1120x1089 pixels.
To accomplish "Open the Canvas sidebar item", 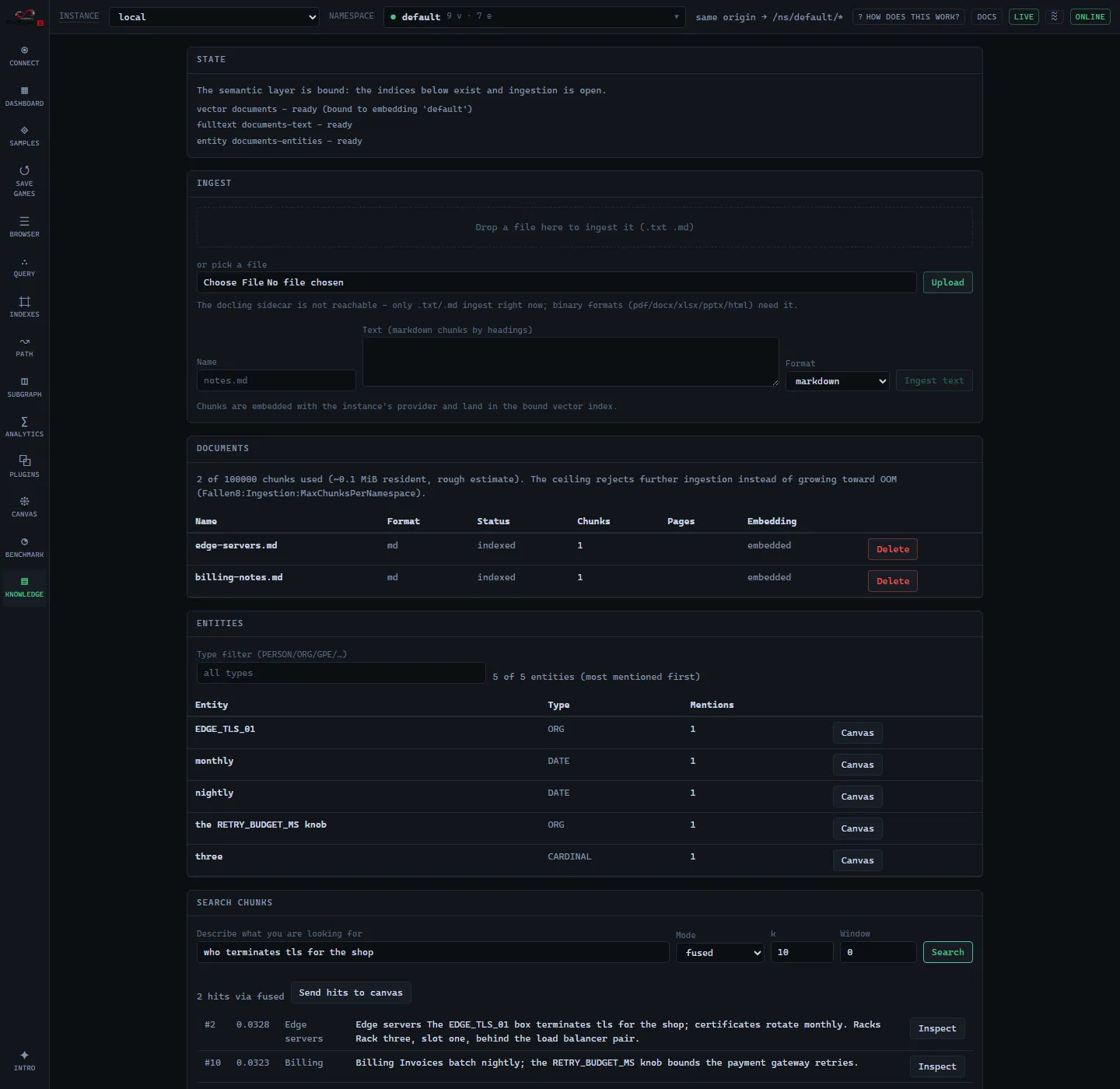I will pos(24,507).
